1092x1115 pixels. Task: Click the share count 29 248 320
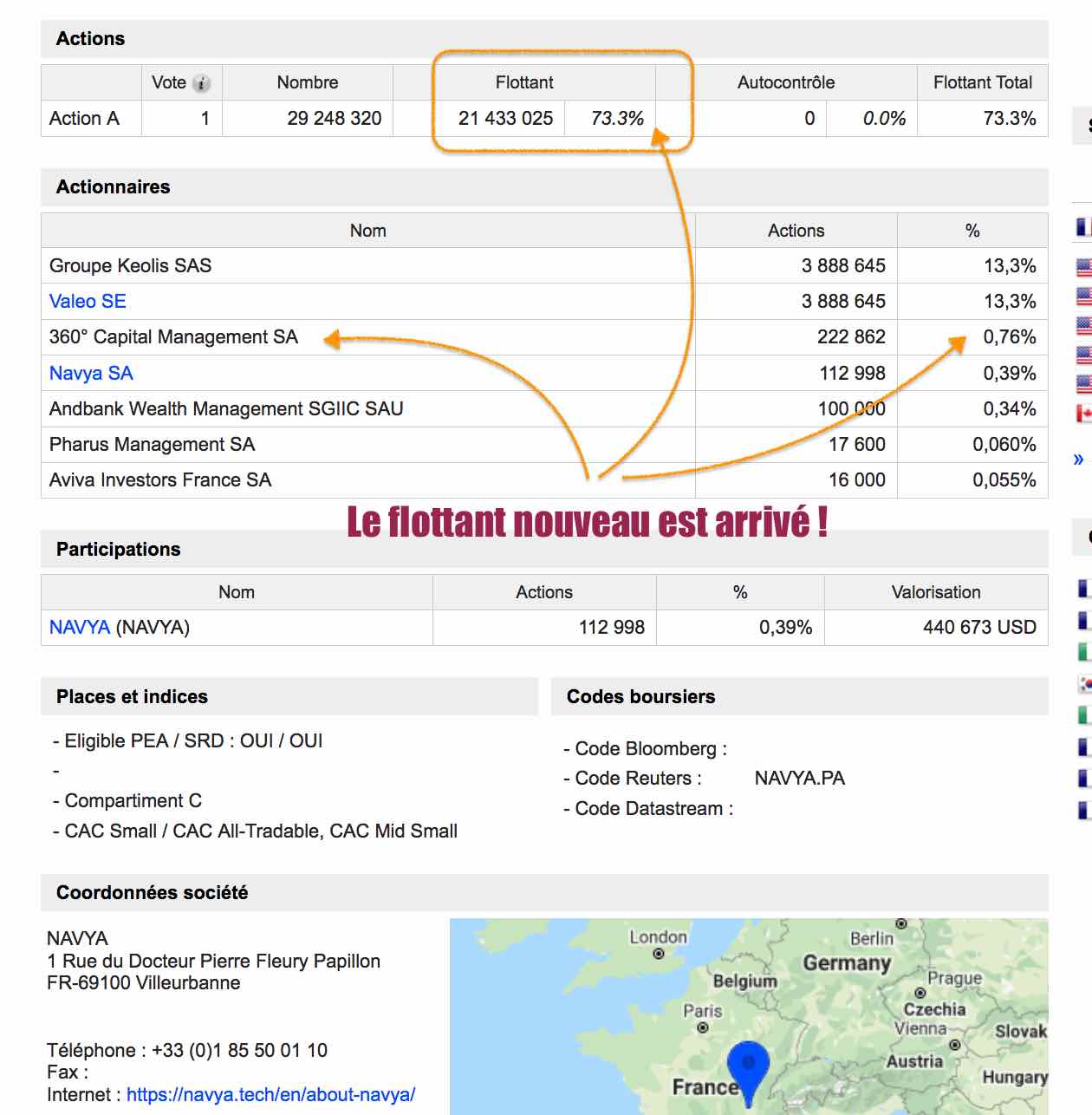tap(335, 119)
